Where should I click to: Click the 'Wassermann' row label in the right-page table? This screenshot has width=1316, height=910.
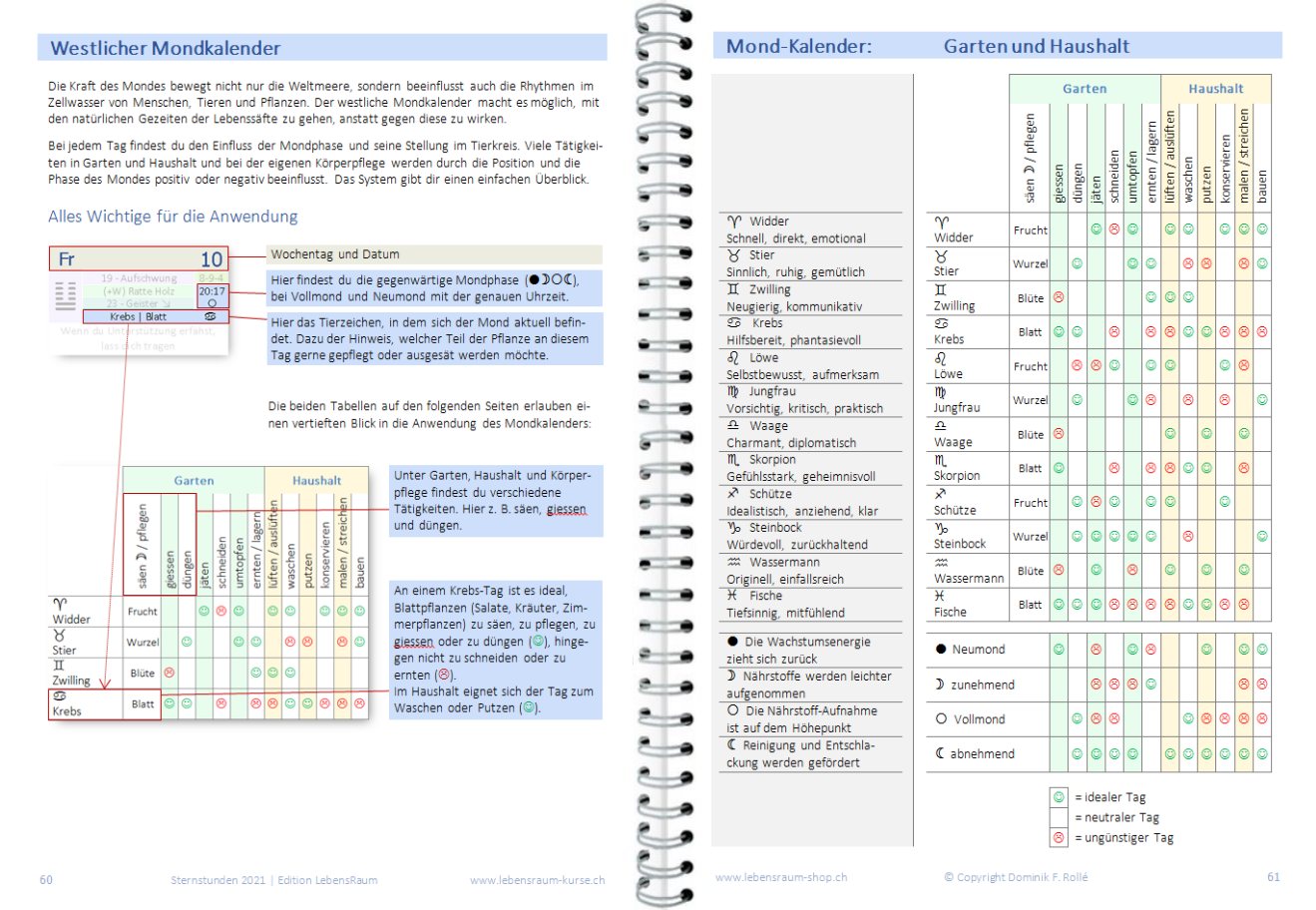(969, 579)
